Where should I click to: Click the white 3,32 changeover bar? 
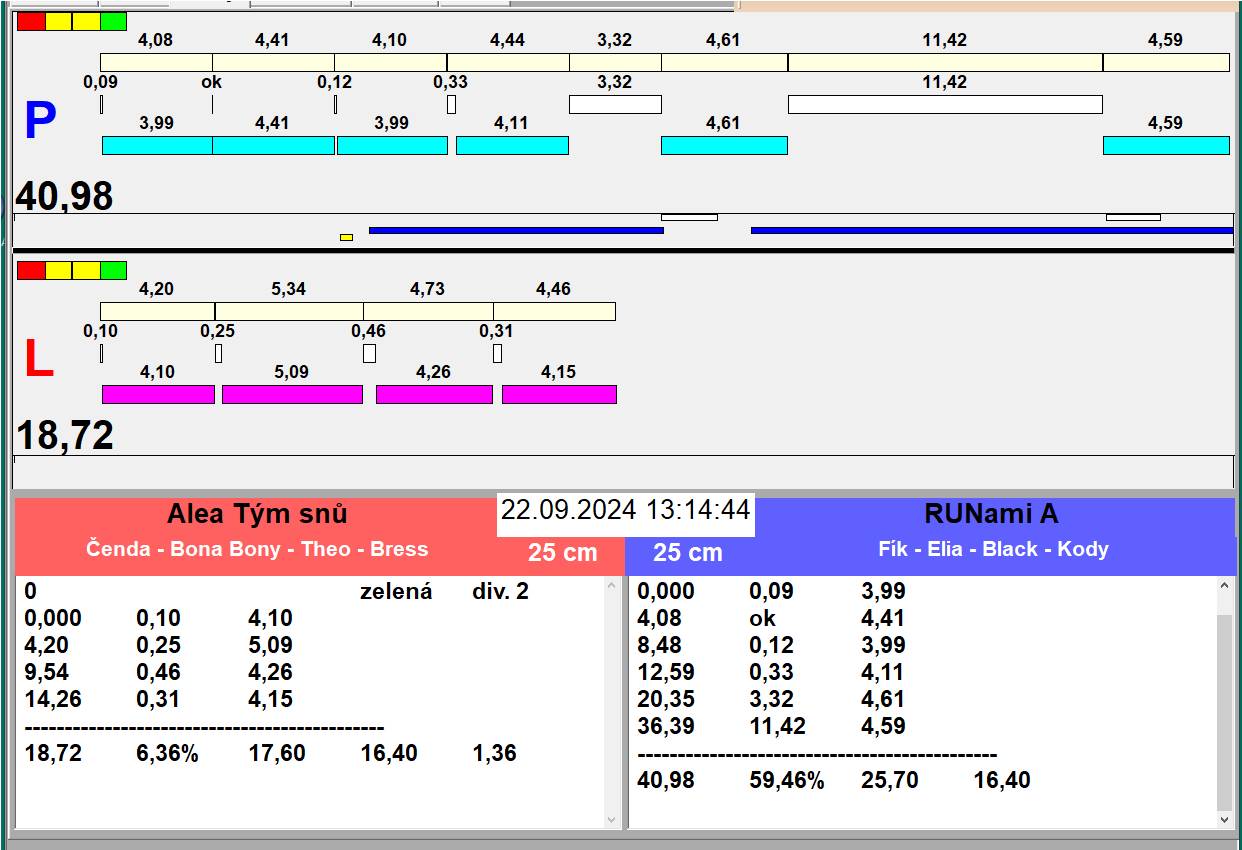tap(614, 104)
